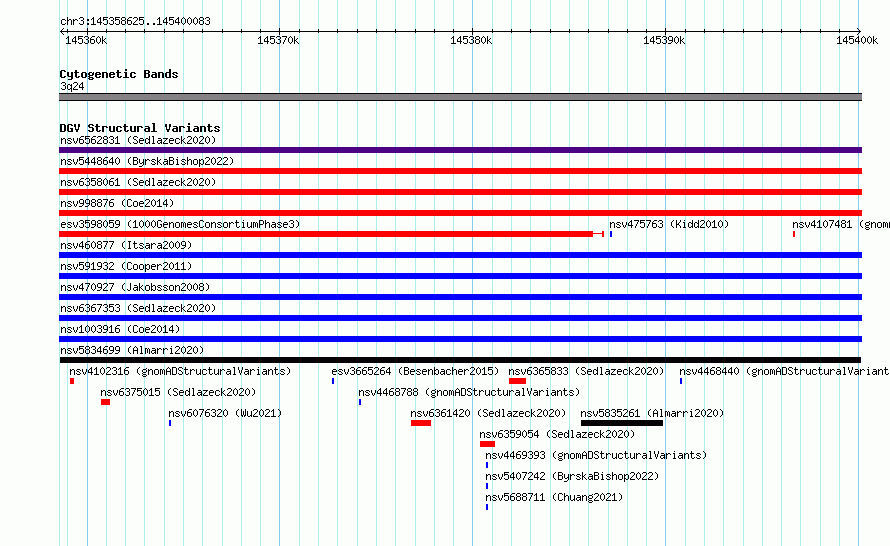Click the small blue nsv475763 marker
This screenshot has height=546, width=890.
click(x=611, y=234)
